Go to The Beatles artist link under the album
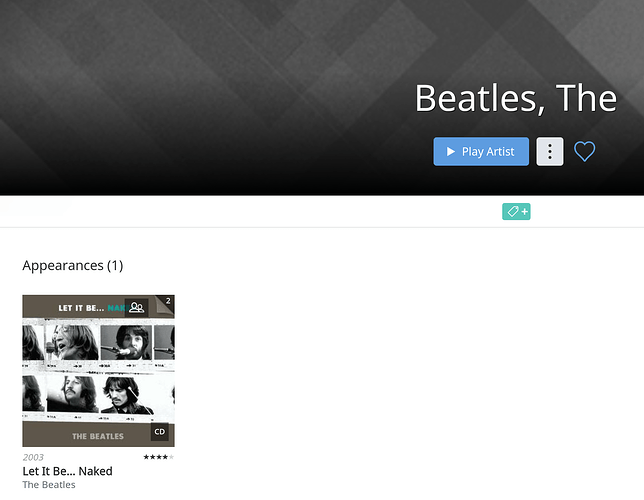Viewport: 644px width, 500px height. (49, 485)
